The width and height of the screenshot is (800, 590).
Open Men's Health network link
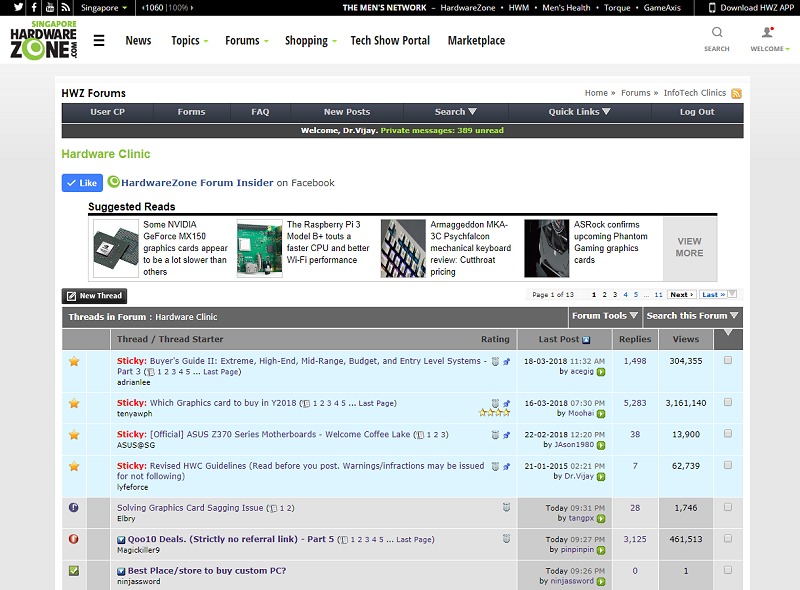(566, 8)
